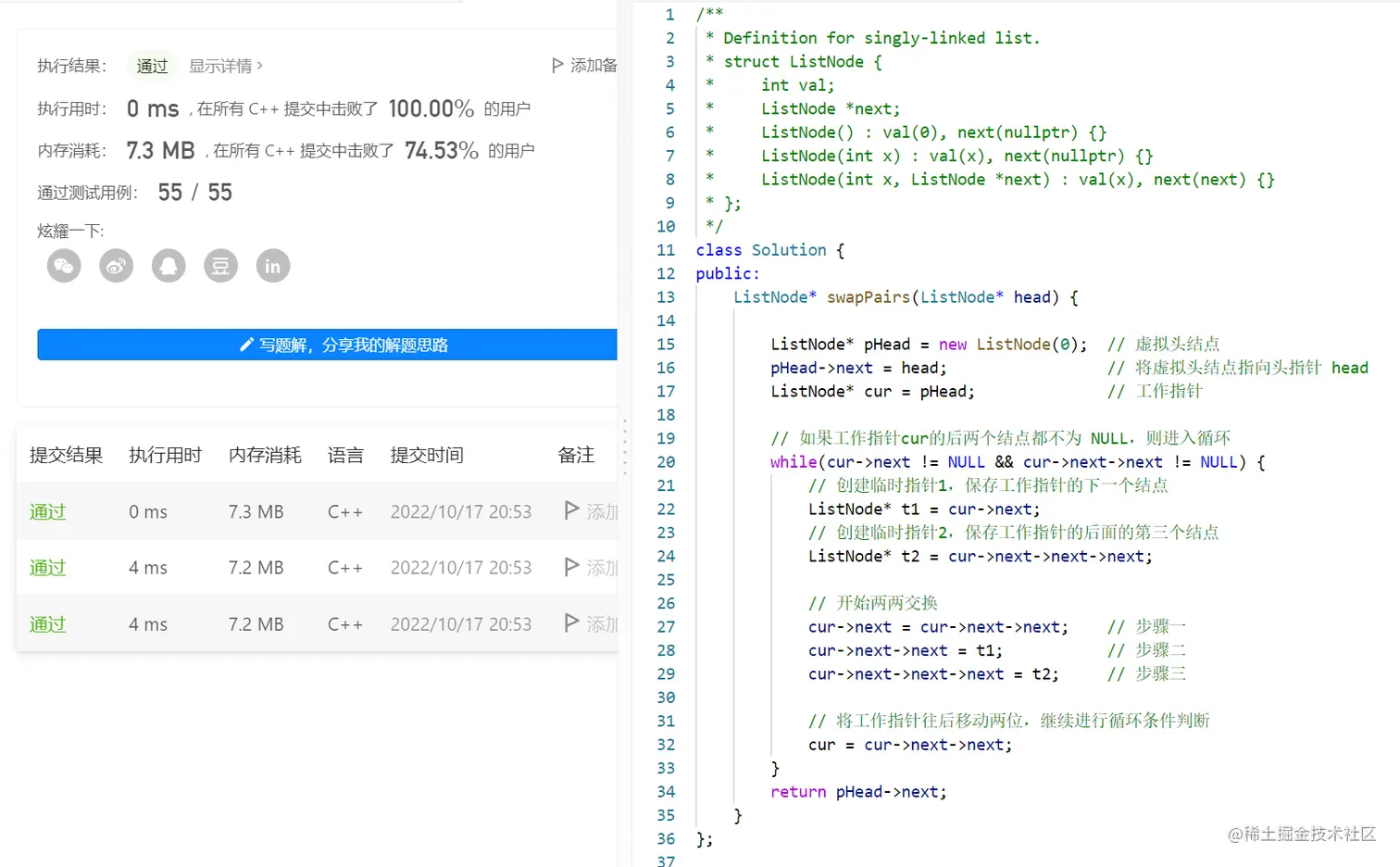Open the 通过 submission in the last row
Screen dimensions: 1400x867
[x=48, y=624]
